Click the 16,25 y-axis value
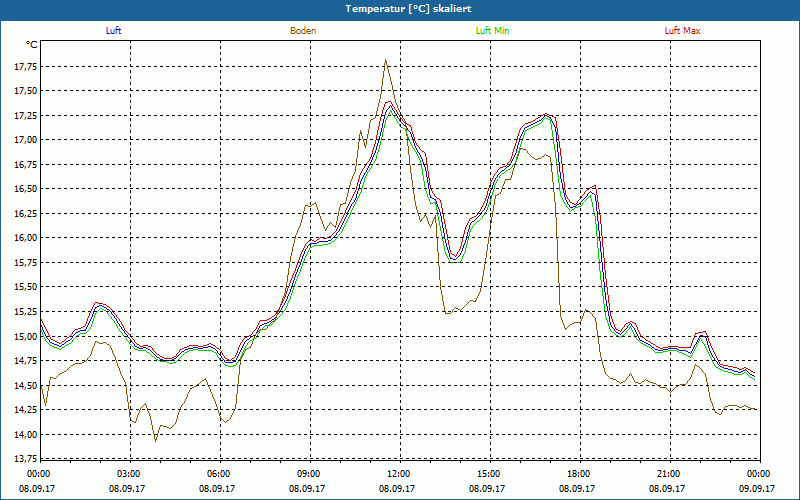Image resolution: width=800 pixels, height=500 pixels. pyautogui.click(x=26, y=214)
